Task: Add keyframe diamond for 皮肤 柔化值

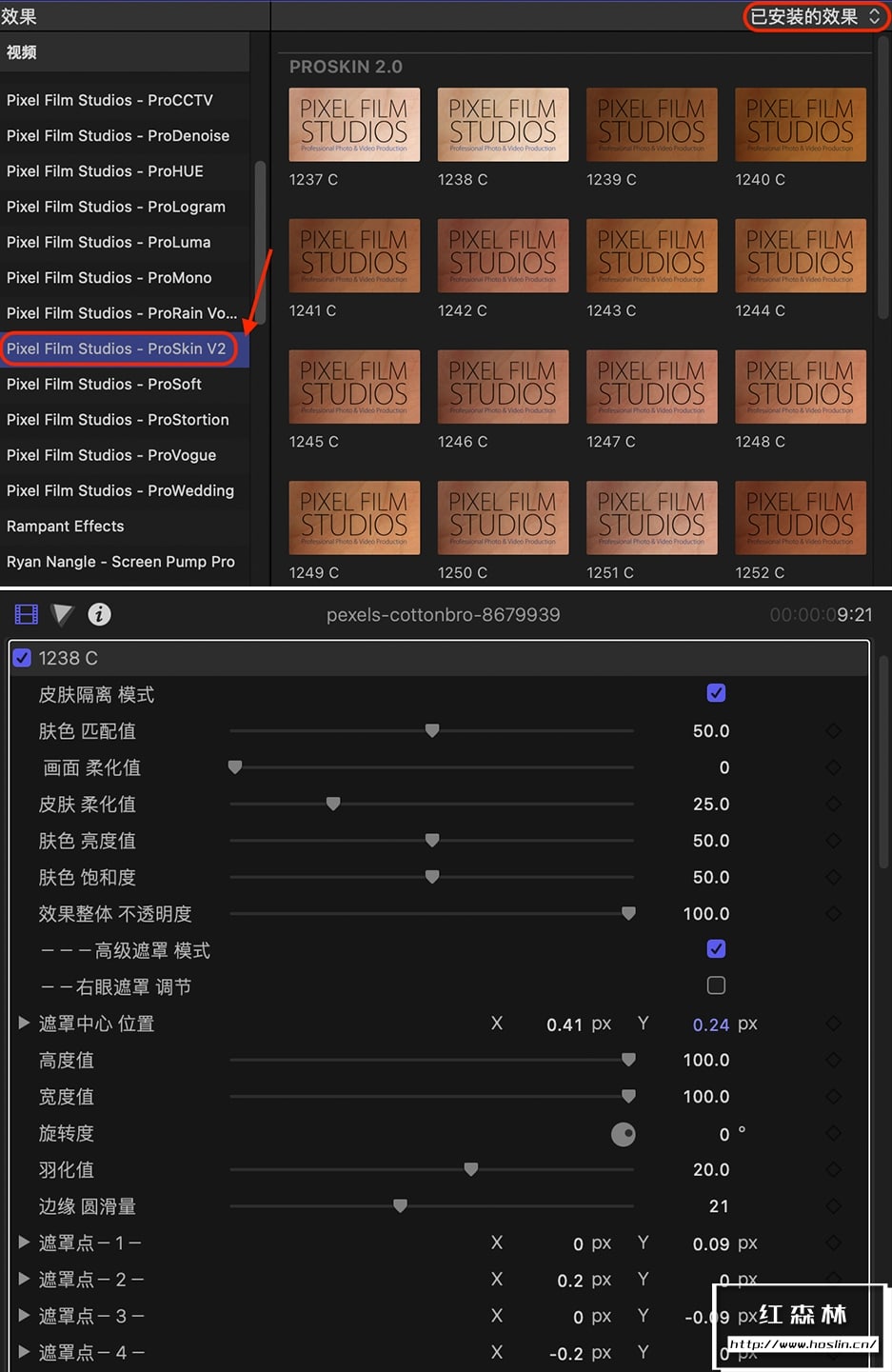Action: coord(834,805)
